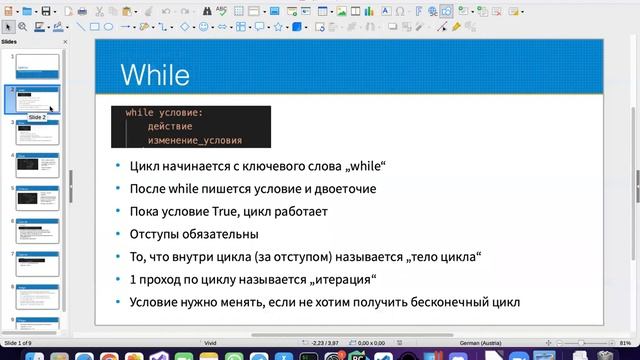This screenshot has width=640, height=360.
Task: Select slide 6 thumbnail in Slides panel
Action: pyautogui.click(x=37, y=231)
